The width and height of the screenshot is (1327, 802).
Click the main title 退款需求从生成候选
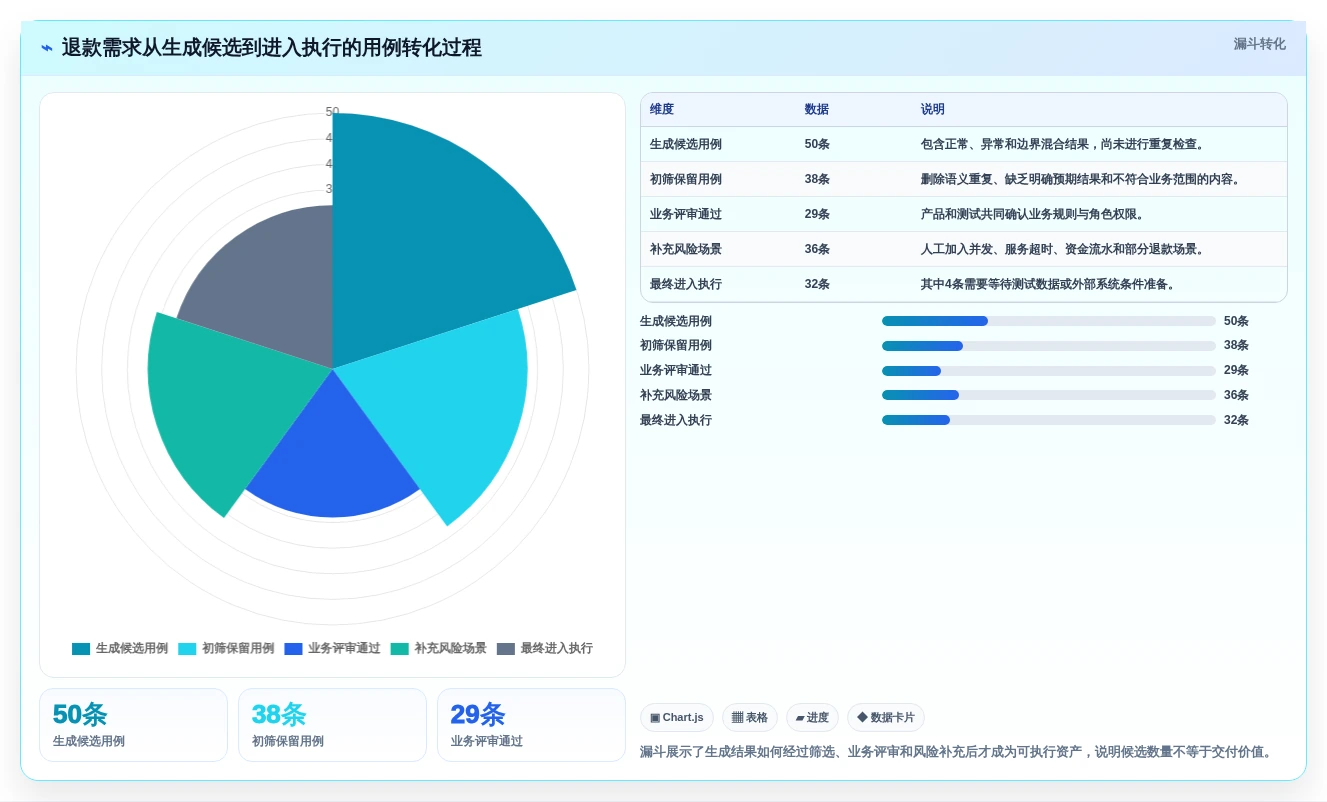point(271,48)
